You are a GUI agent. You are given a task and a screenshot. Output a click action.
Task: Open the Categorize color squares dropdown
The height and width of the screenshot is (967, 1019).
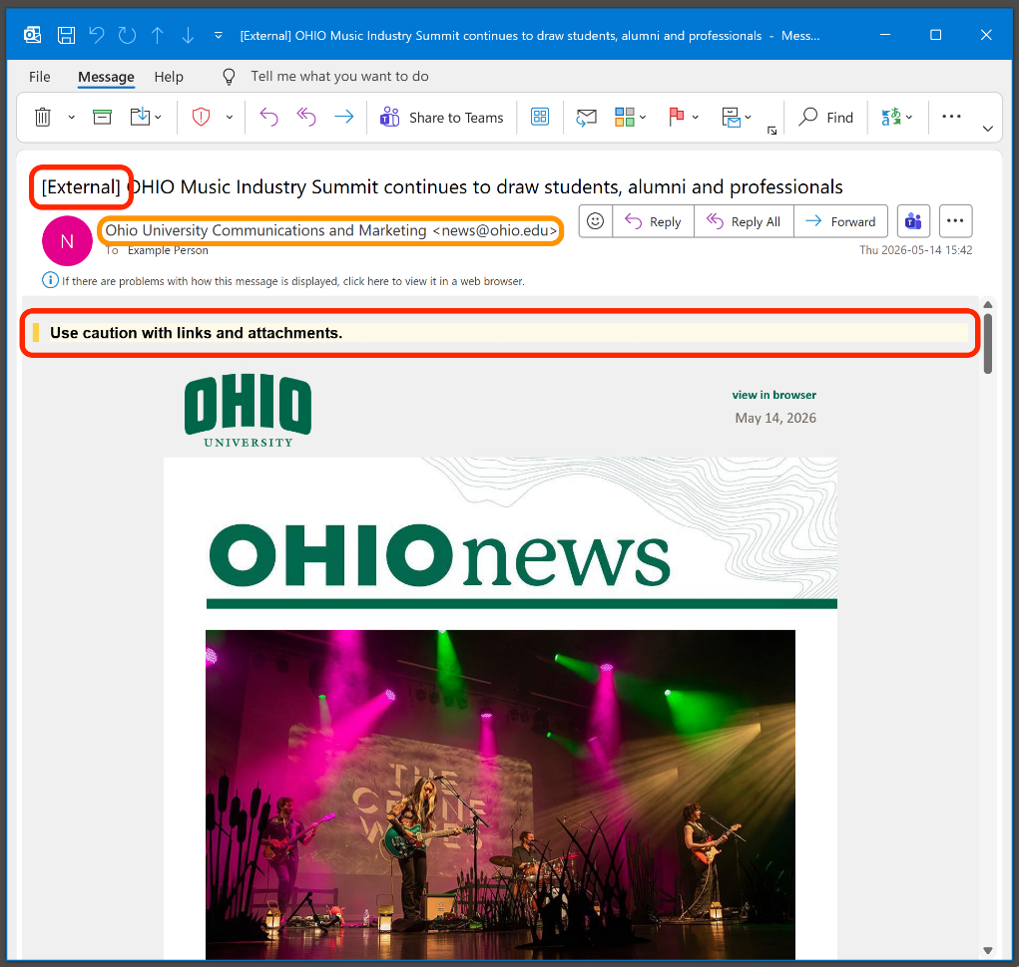pos(630,117)
